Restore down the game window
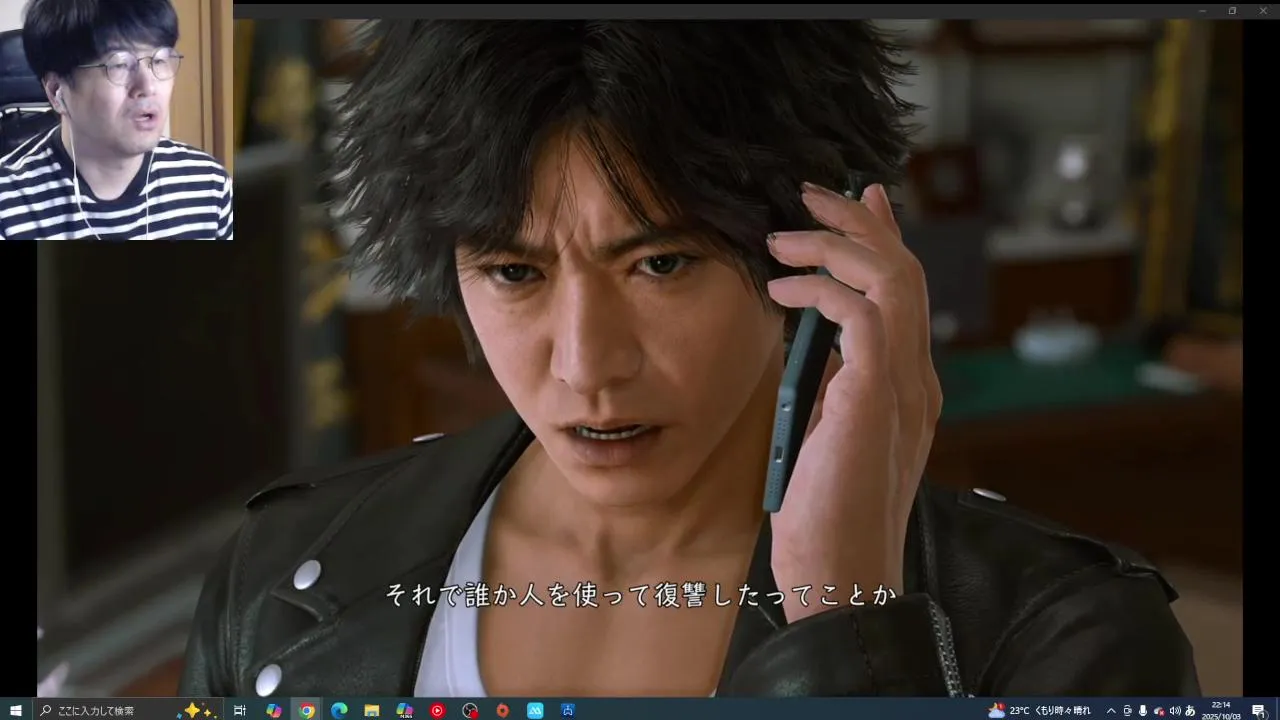The height and width of the screenshot is (720, 1280). (x=1232, y=11)
